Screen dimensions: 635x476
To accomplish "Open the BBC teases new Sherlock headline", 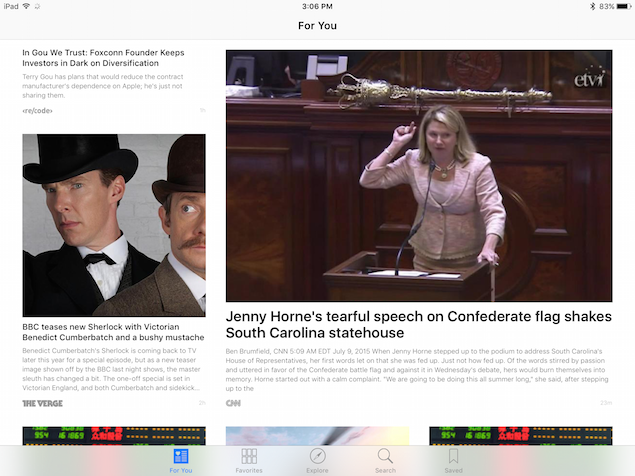I will [113, 332].
